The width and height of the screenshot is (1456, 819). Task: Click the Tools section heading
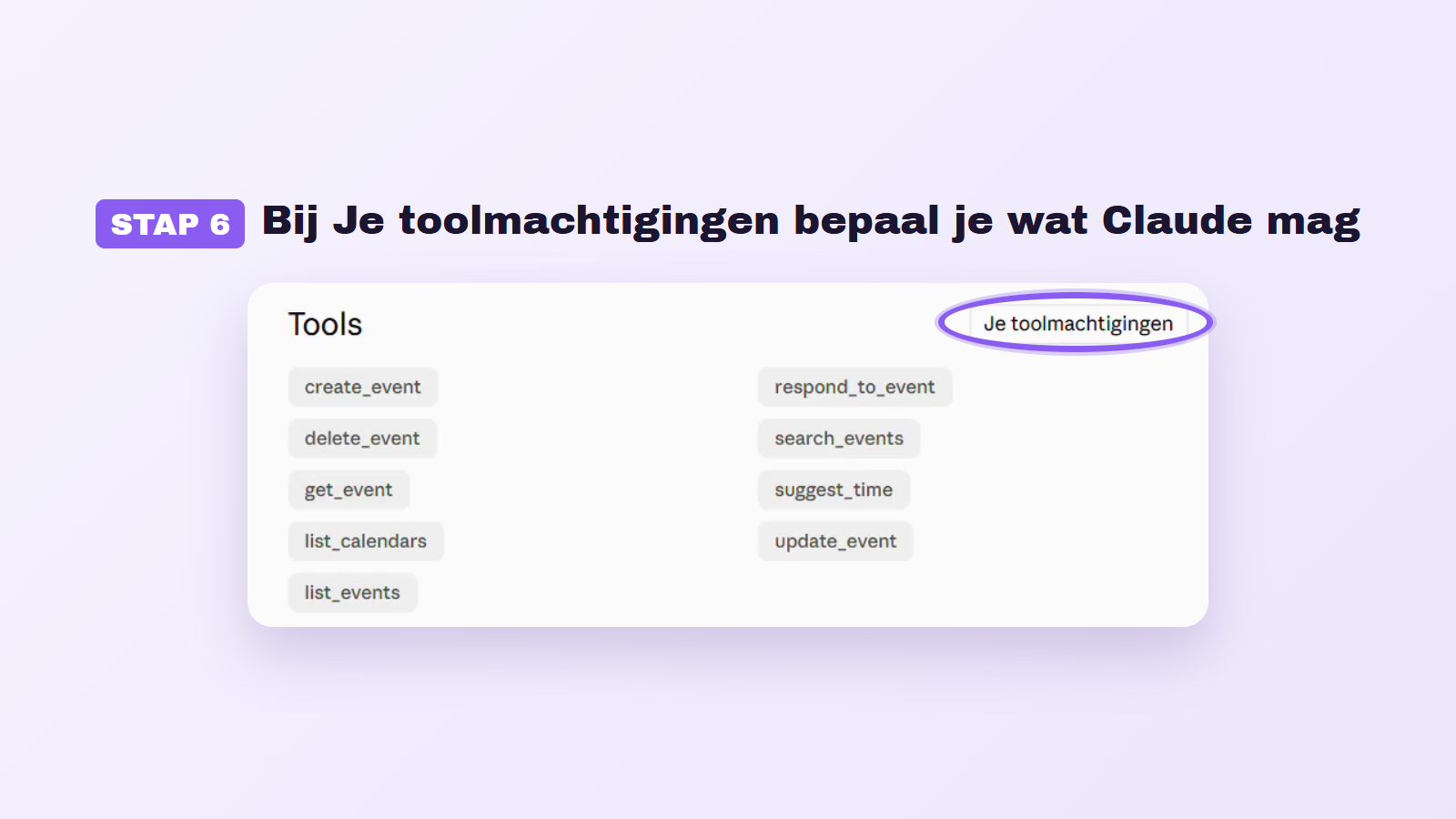[x=325, y=324]
